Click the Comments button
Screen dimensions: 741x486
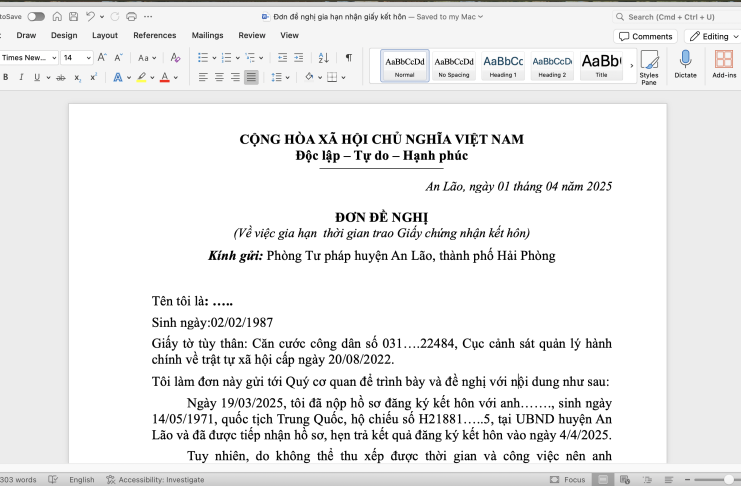[646, 36]
